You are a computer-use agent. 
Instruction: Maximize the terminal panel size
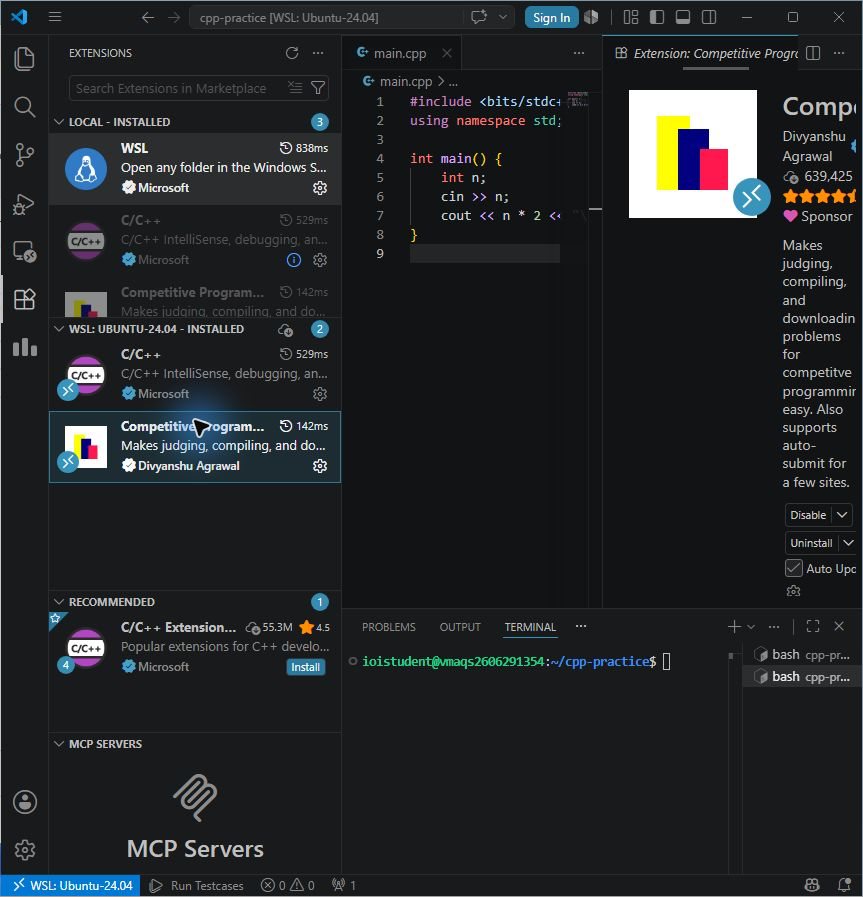[813, 626]
